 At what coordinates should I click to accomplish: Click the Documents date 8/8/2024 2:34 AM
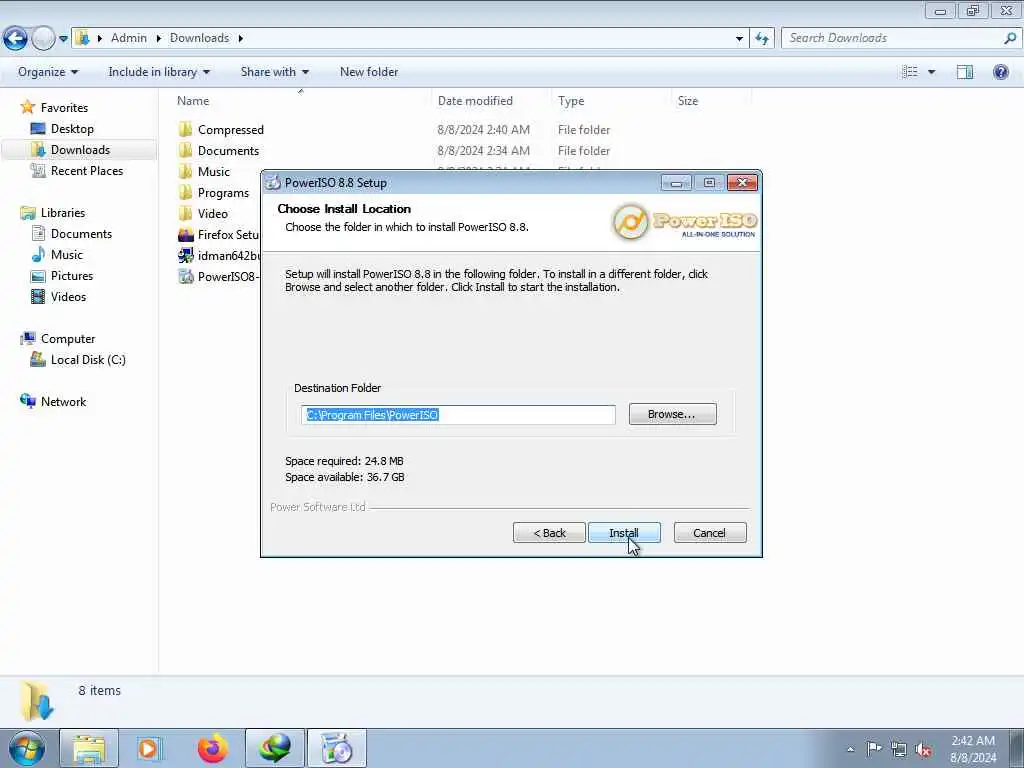[483, 151]
